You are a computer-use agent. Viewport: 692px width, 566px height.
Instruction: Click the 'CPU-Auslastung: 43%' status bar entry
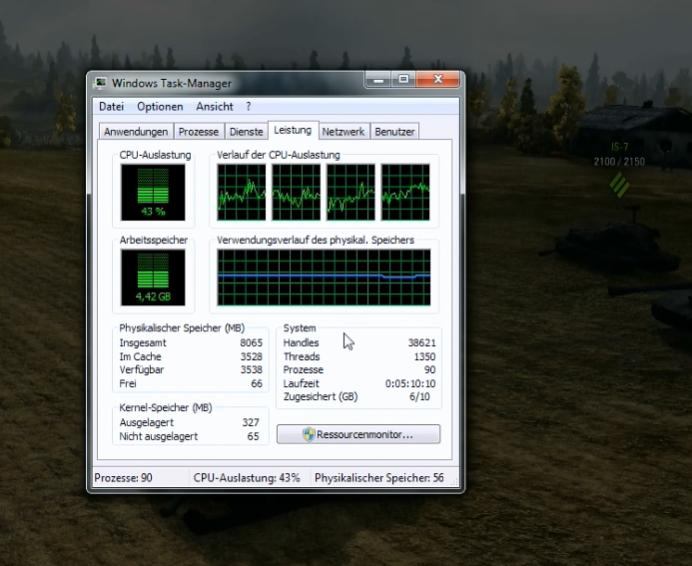[x=246, y=478]
